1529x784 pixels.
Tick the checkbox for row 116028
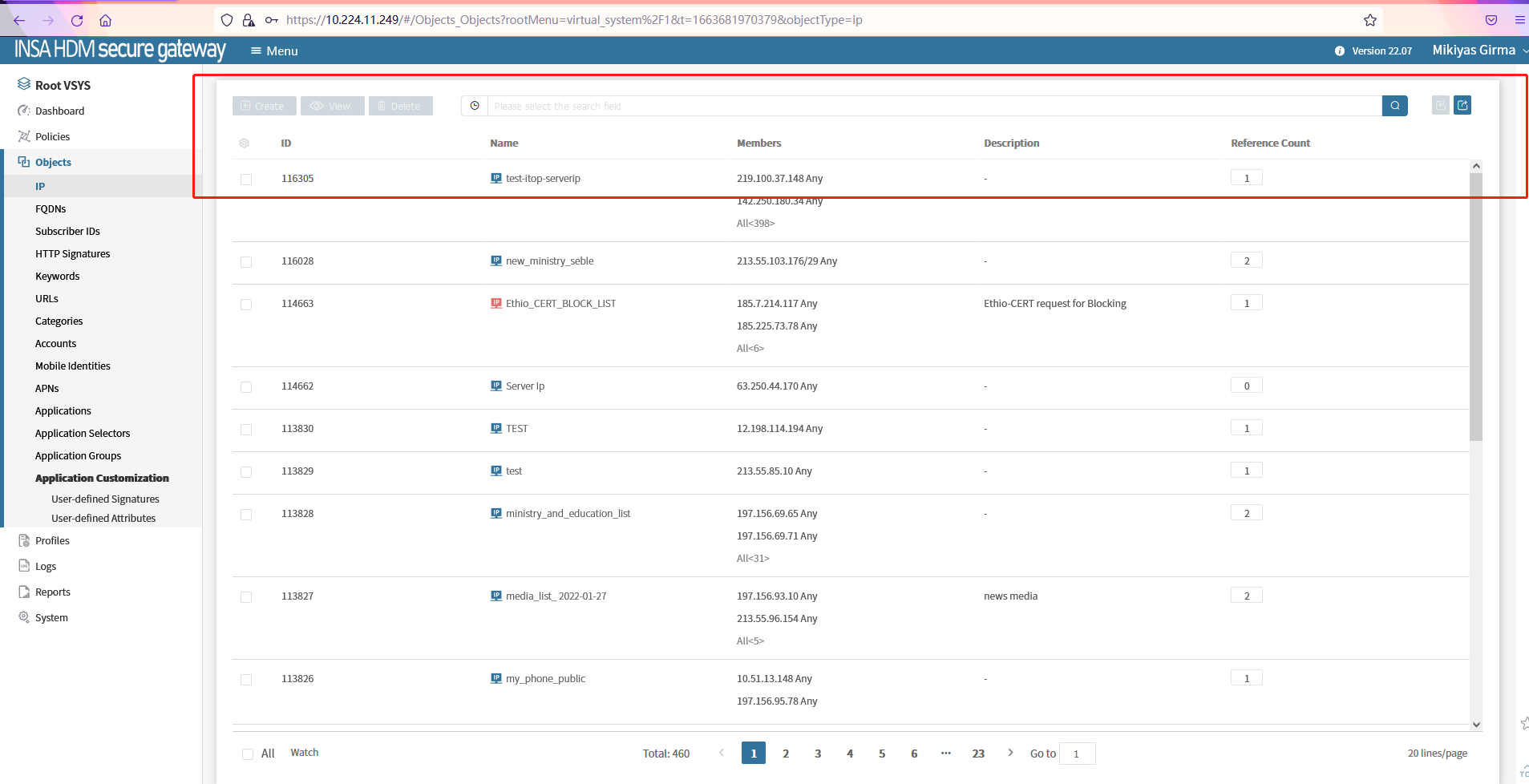tap(246, 262)
